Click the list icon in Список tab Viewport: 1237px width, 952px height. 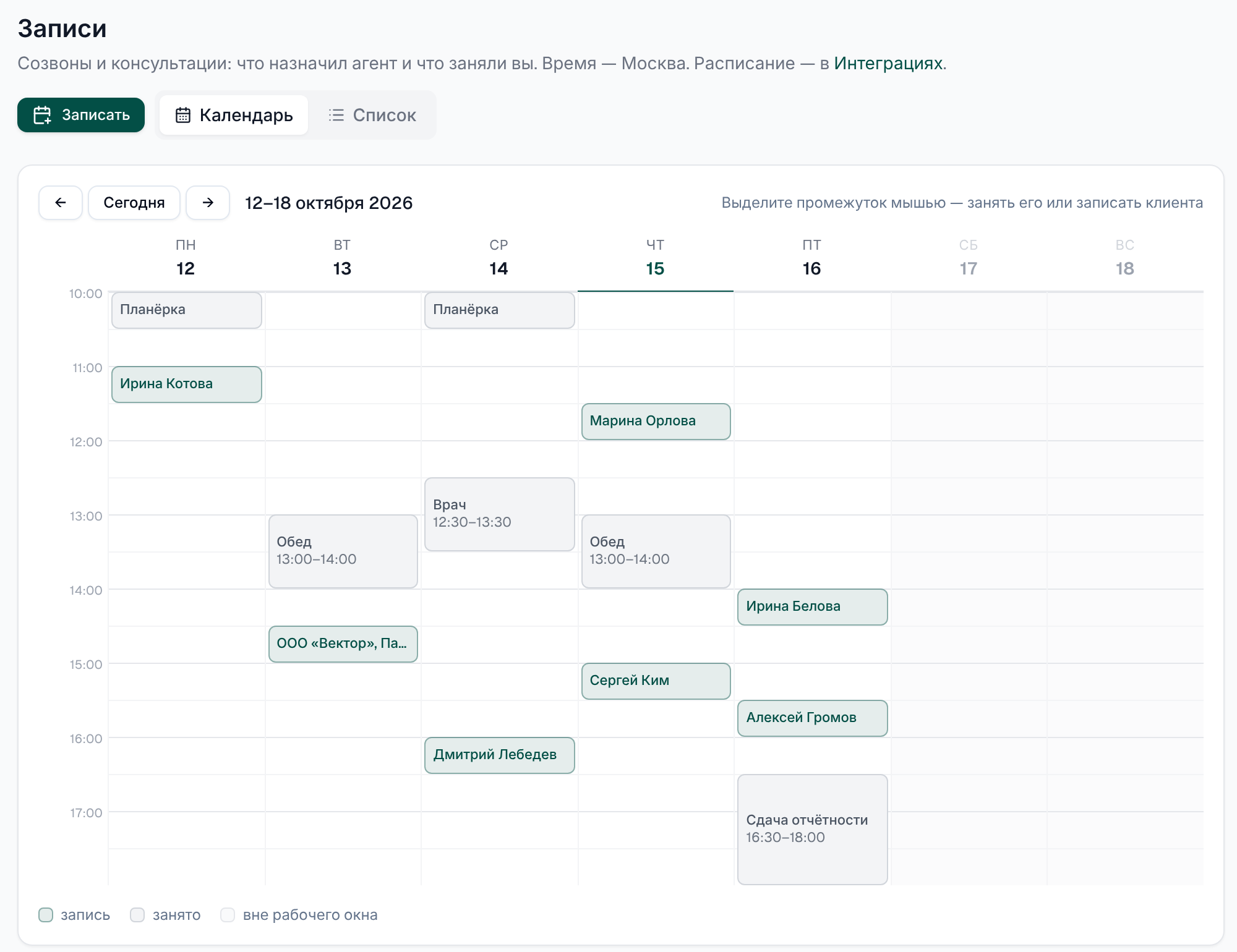(x=336, y=115)
